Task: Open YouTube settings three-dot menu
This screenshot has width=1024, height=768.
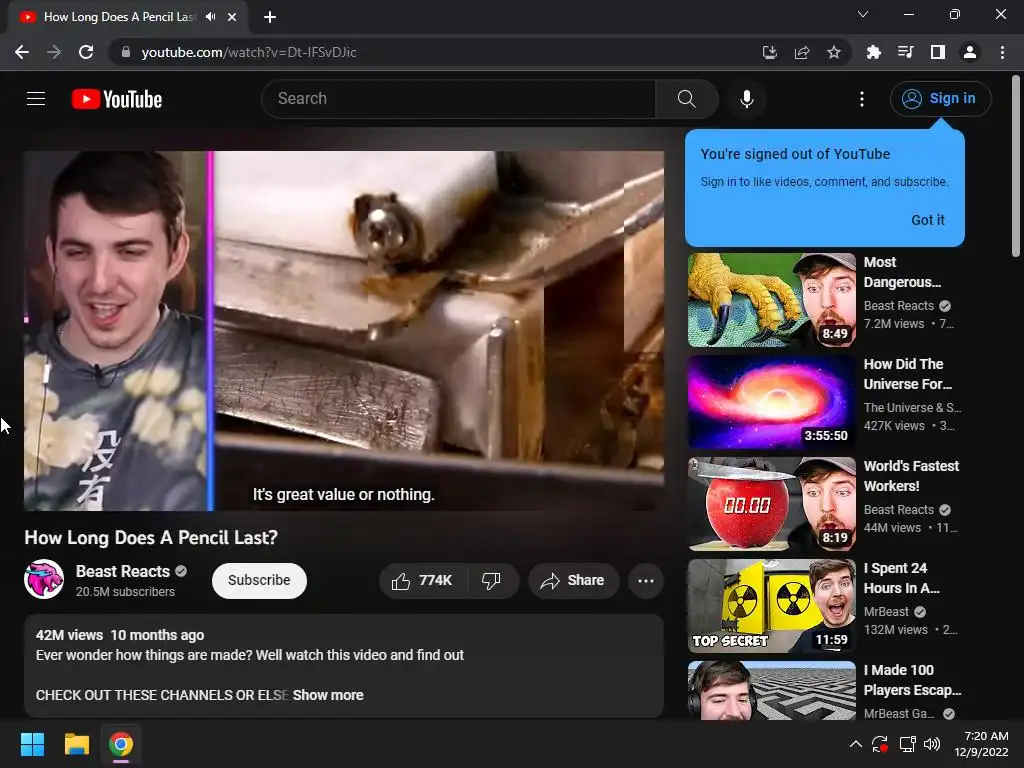Action: click(x=861, y=99)
